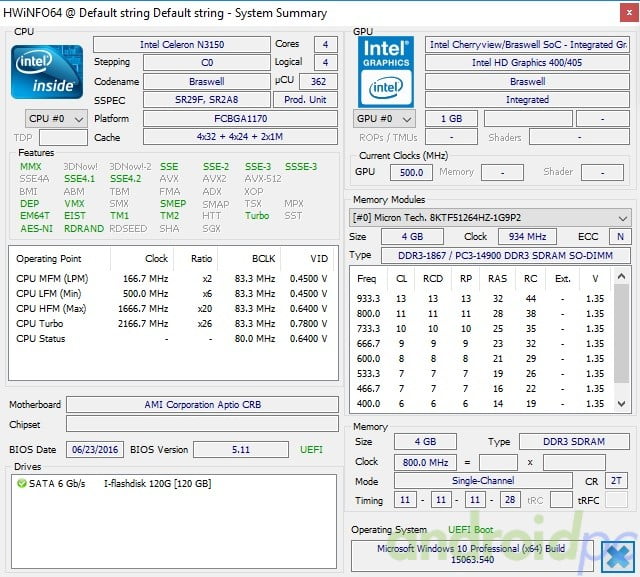
Task: Click the Codename Braswell CPU field
Action: 207,82
